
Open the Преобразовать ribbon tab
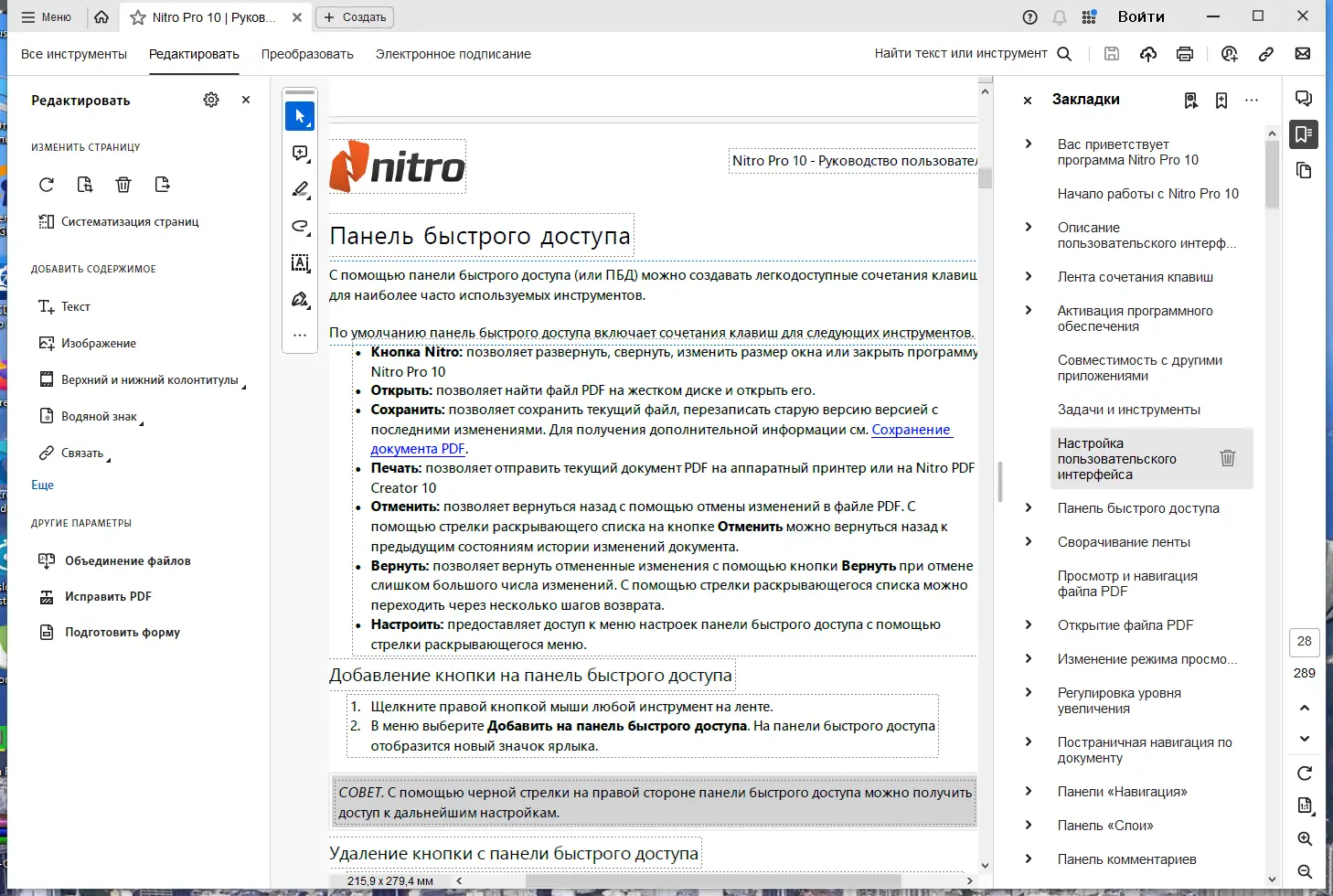(x=307, y=54)
